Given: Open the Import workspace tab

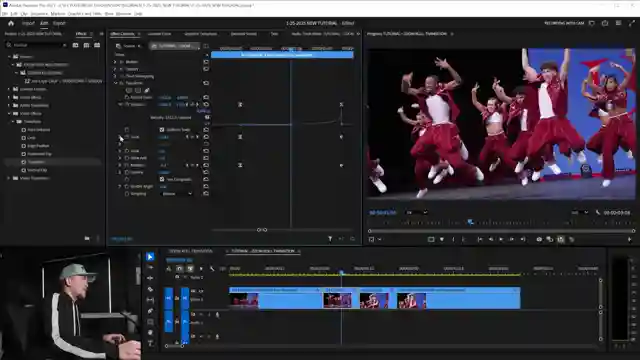Looking at the screenshot, I should pos(28,24).
